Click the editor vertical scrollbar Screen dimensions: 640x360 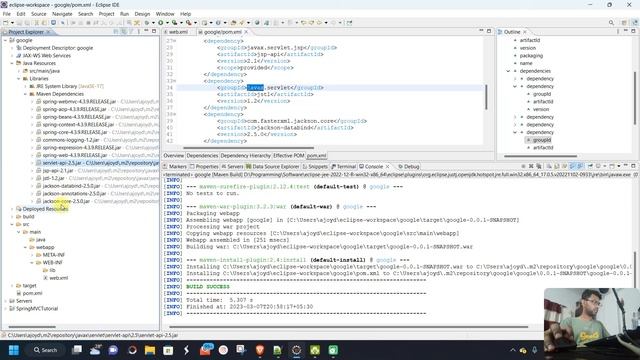pos(486,97)
